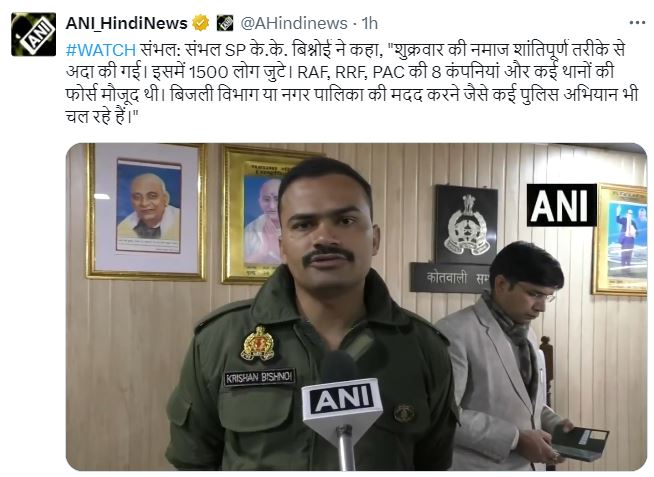The image size is (654, 477).
Task: Open the tweet by clicking its Hindi text
Action: 352,83
